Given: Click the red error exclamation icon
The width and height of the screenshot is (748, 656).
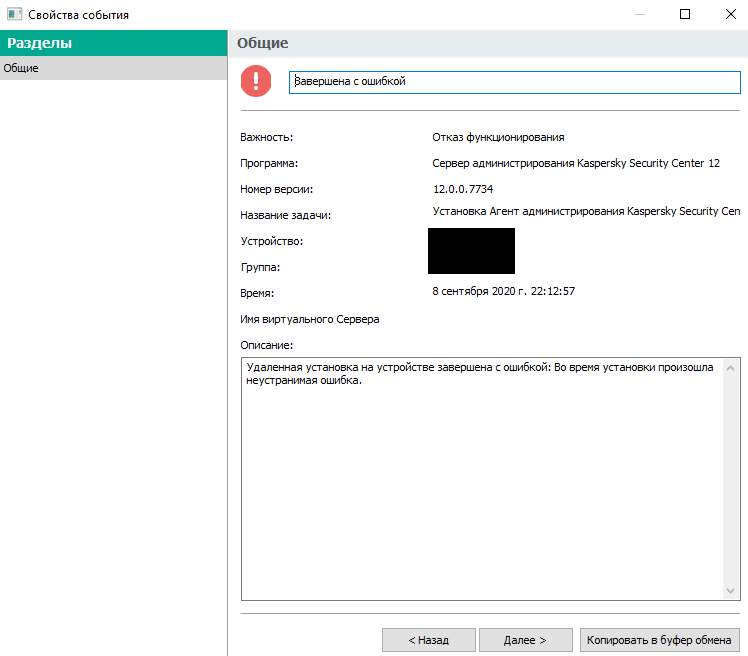Looking at the screenshot, I should tap(256, 81).
